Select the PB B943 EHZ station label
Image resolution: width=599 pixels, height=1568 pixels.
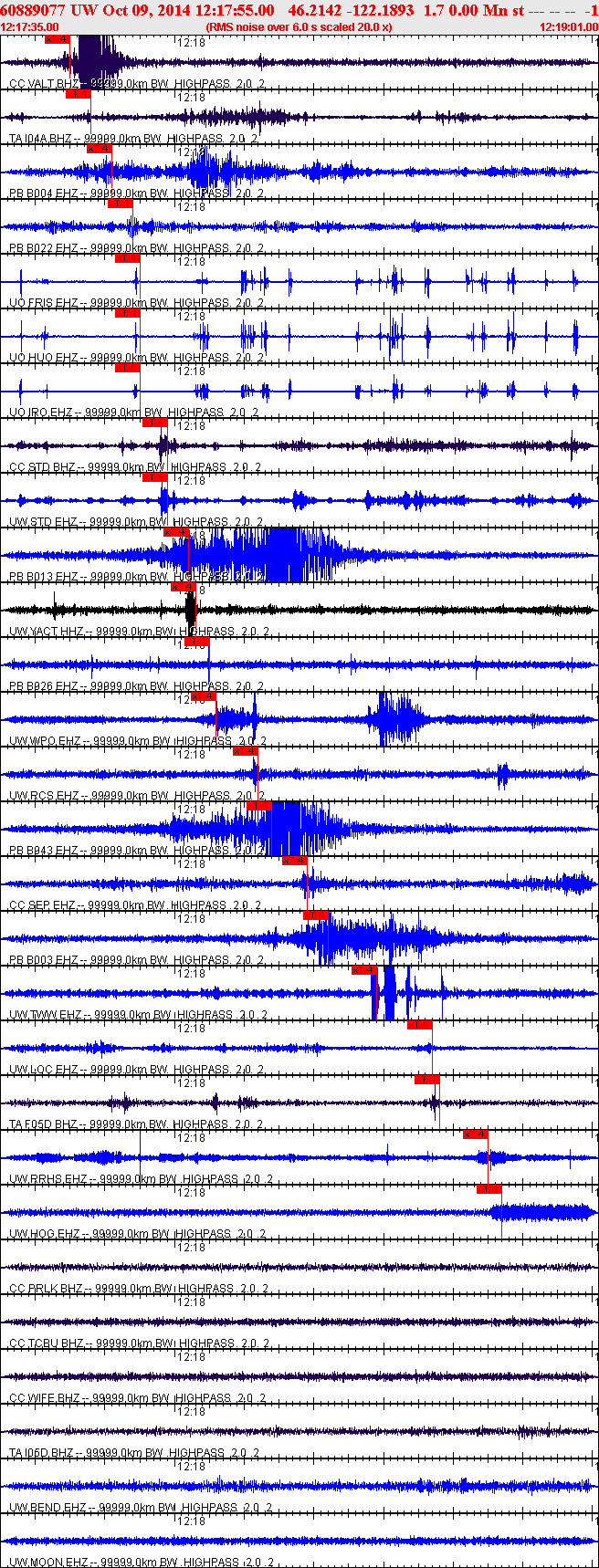pos(44,851)
